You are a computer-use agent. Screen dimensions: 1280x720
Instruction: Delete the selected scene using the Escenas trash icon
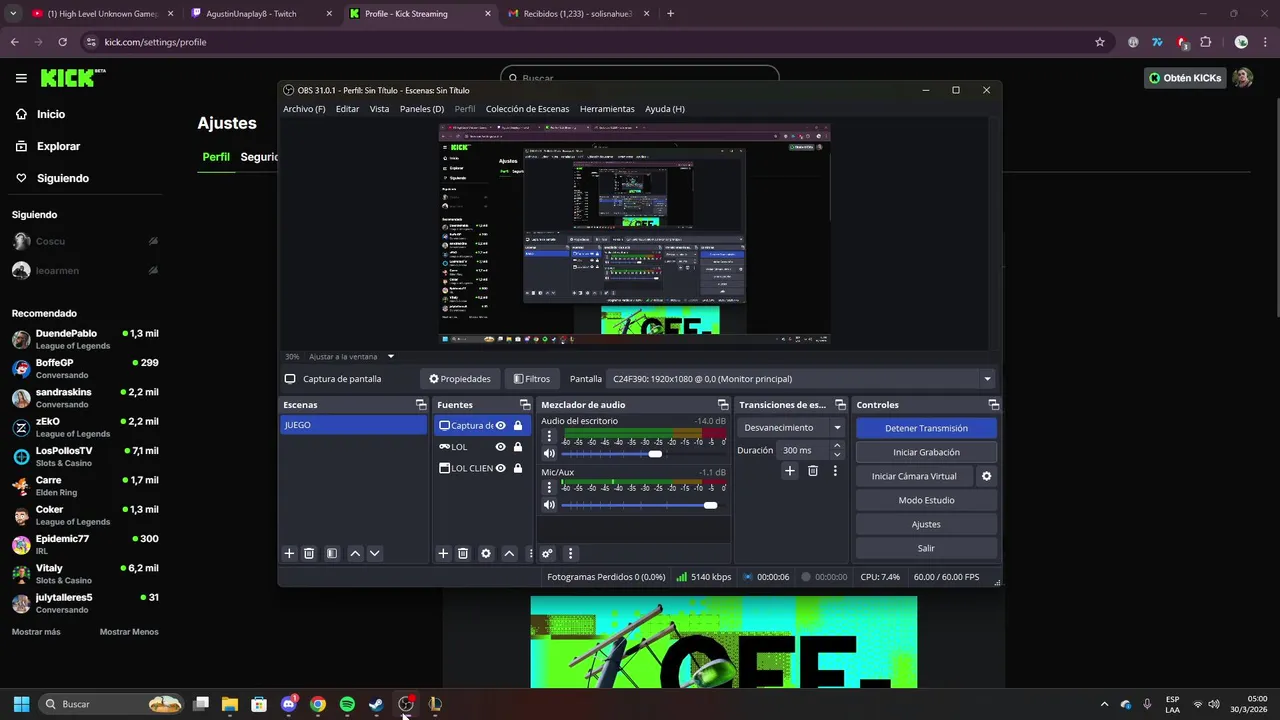(309, 553)
